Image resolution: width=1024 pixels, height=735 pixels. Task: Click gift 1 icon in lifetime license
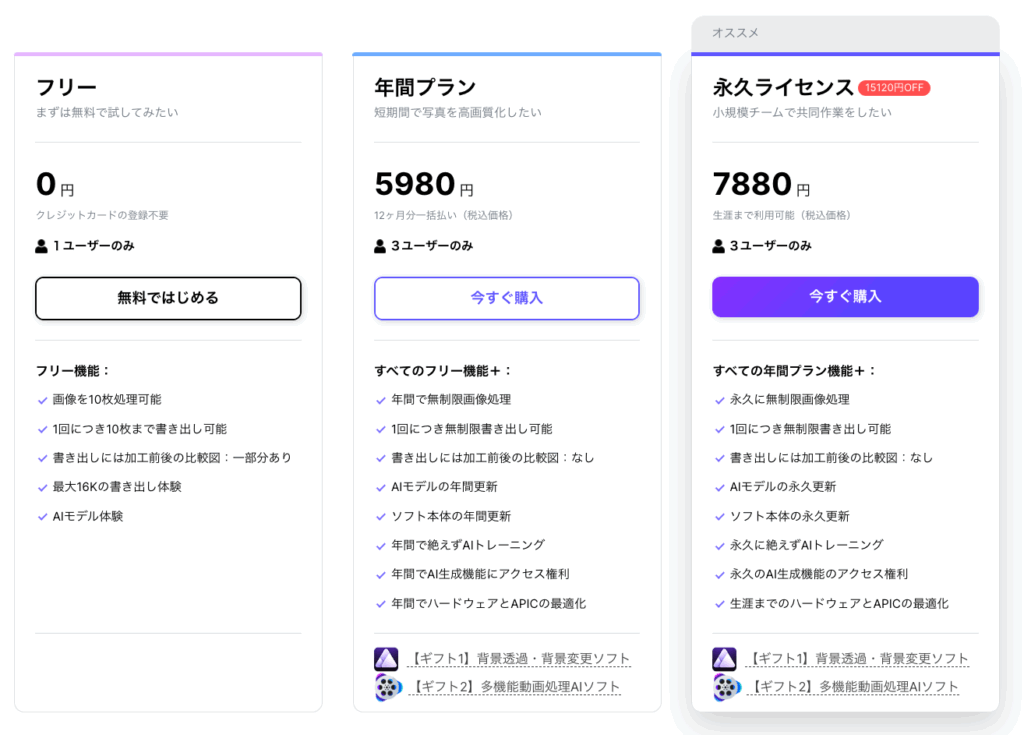[x=725, y=659]
